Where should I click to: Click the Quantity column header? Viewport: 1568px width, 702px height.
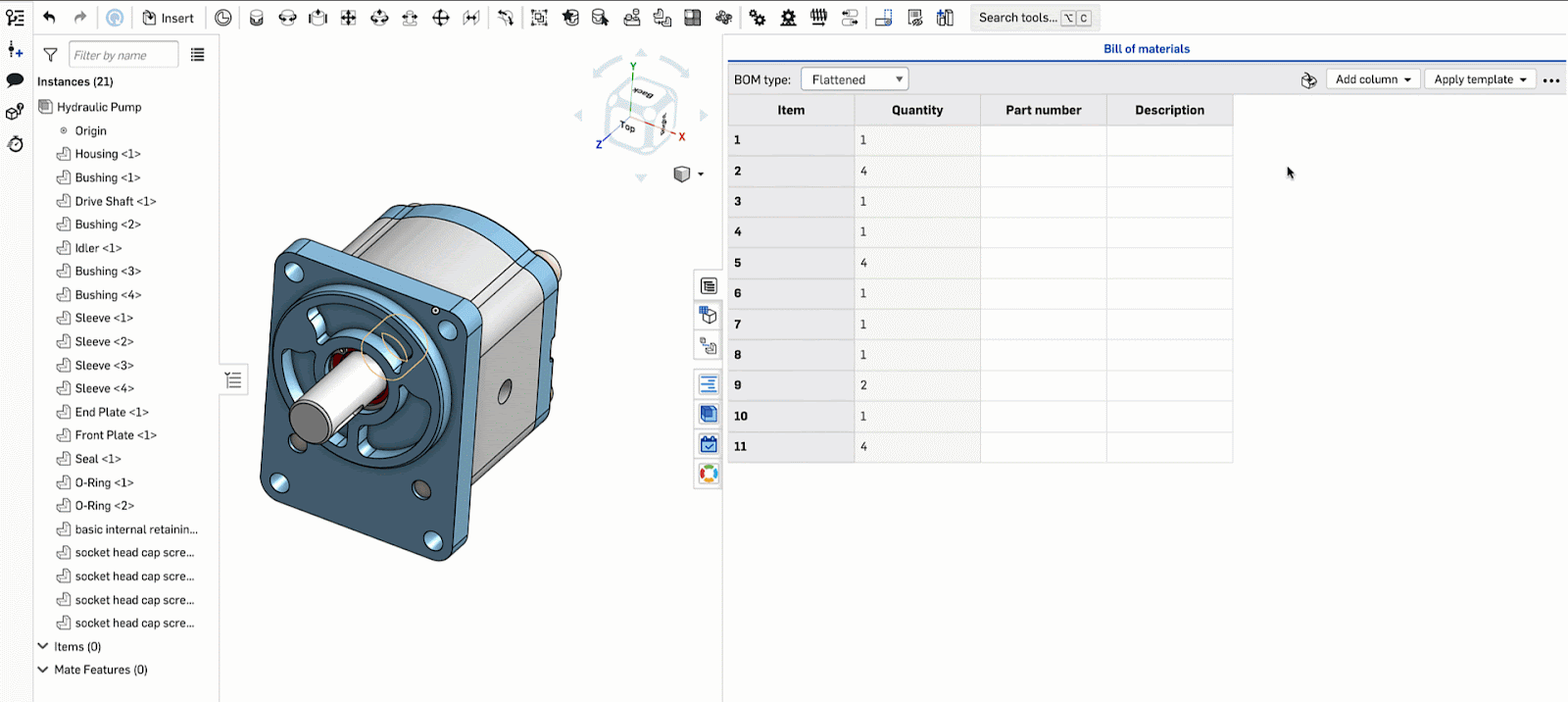click(x=916, y=110)
